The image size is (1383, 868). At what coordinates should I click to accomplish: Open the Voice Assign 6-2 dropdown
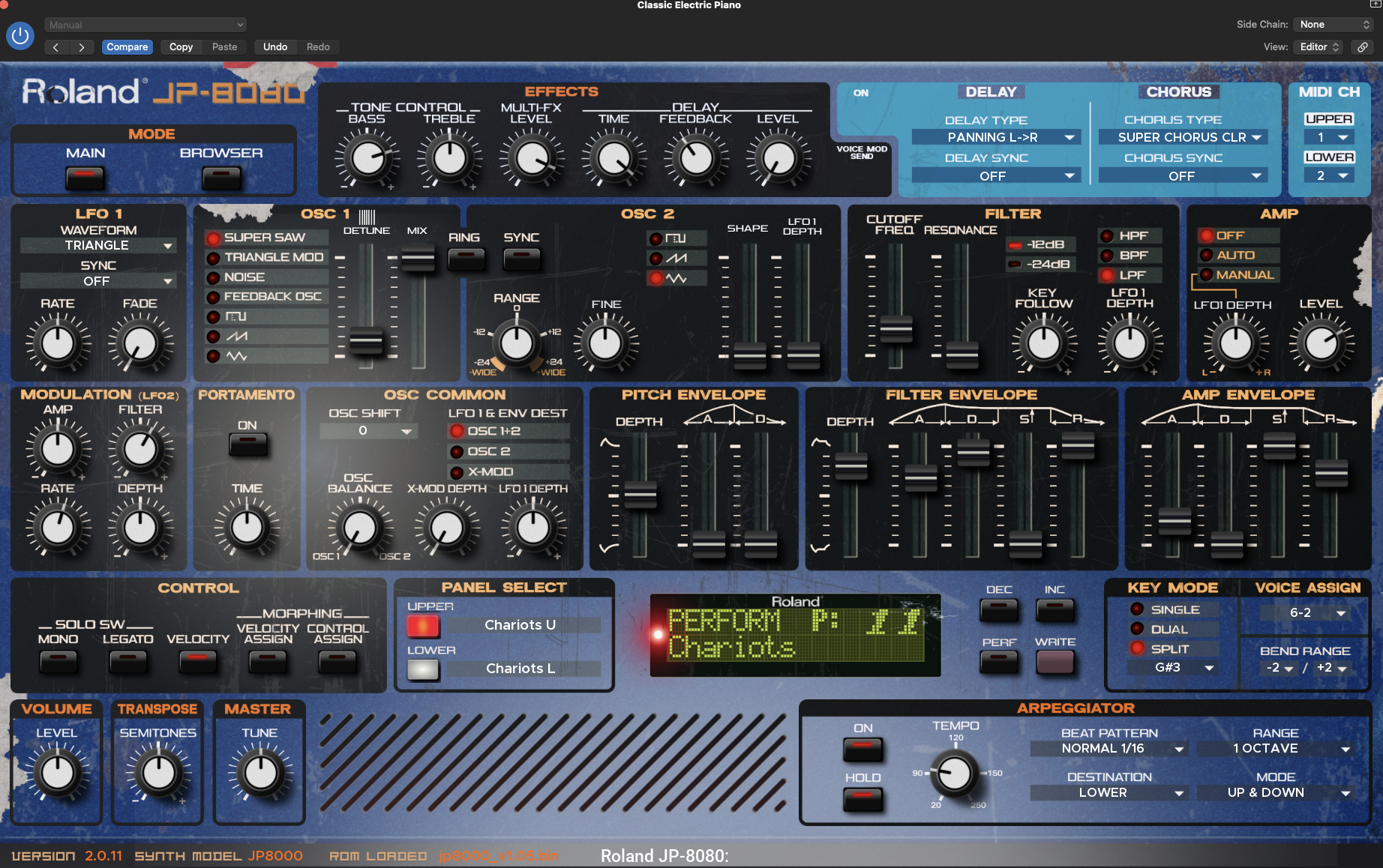point(1305,612)
